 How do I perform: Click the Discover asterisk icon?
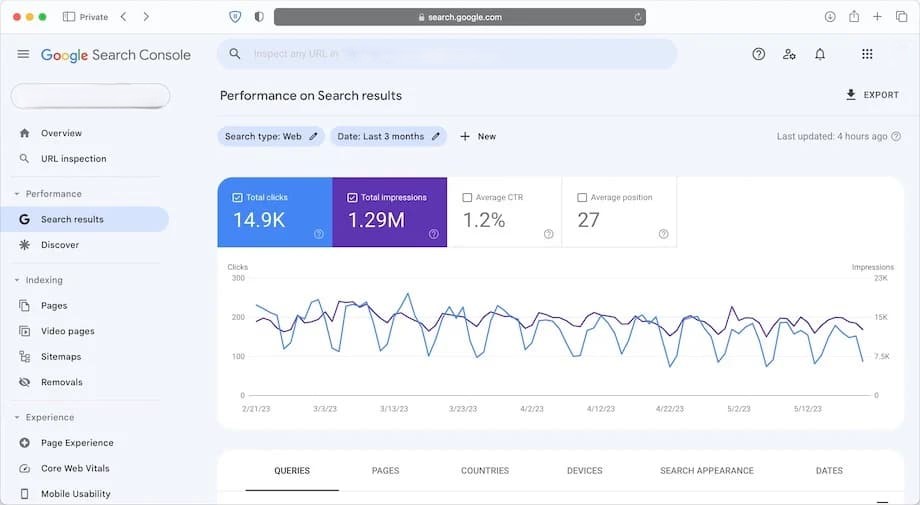24,245
